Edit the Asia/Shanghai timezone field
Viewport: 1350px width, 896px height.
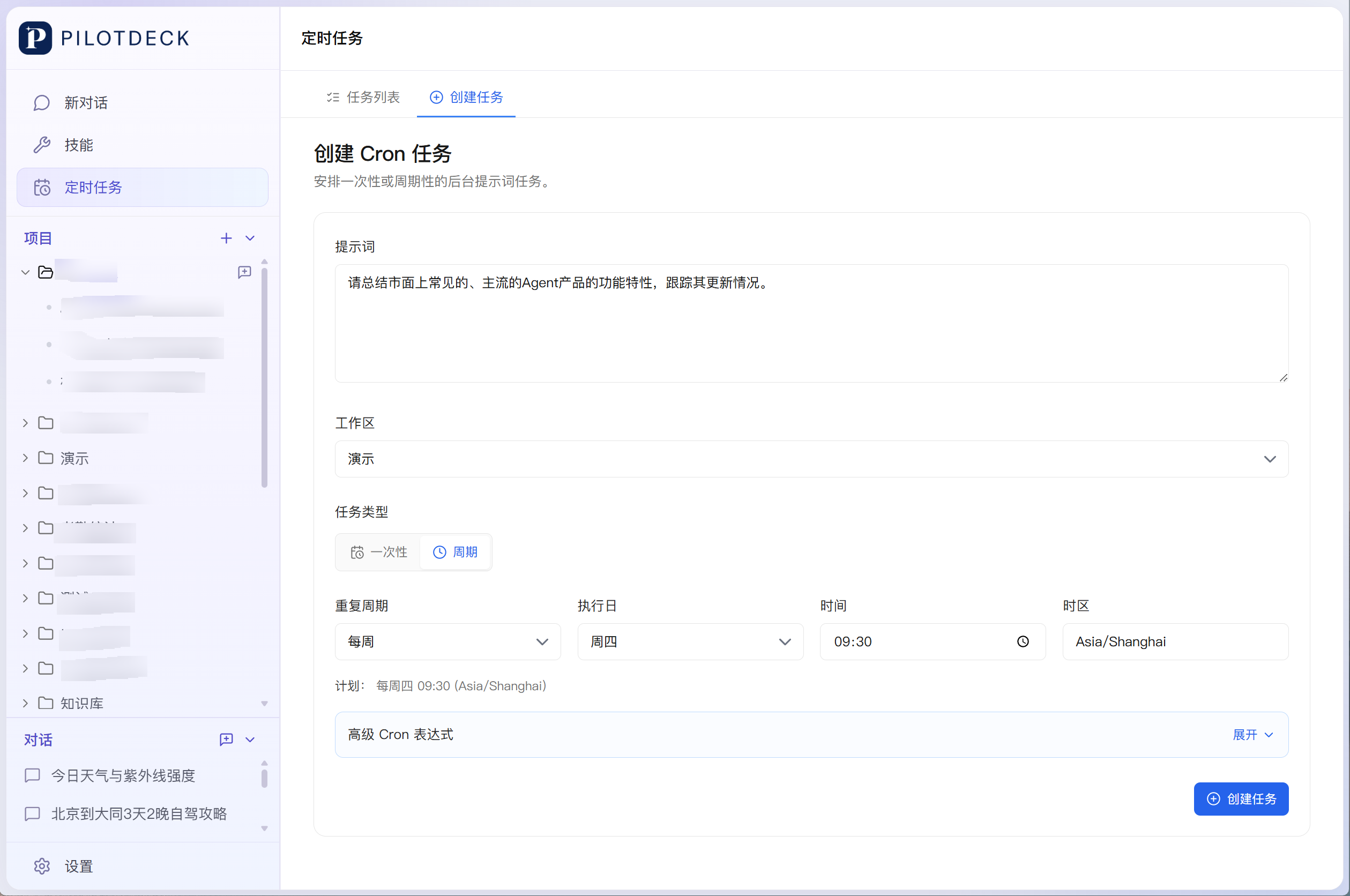coord(1175,641)
